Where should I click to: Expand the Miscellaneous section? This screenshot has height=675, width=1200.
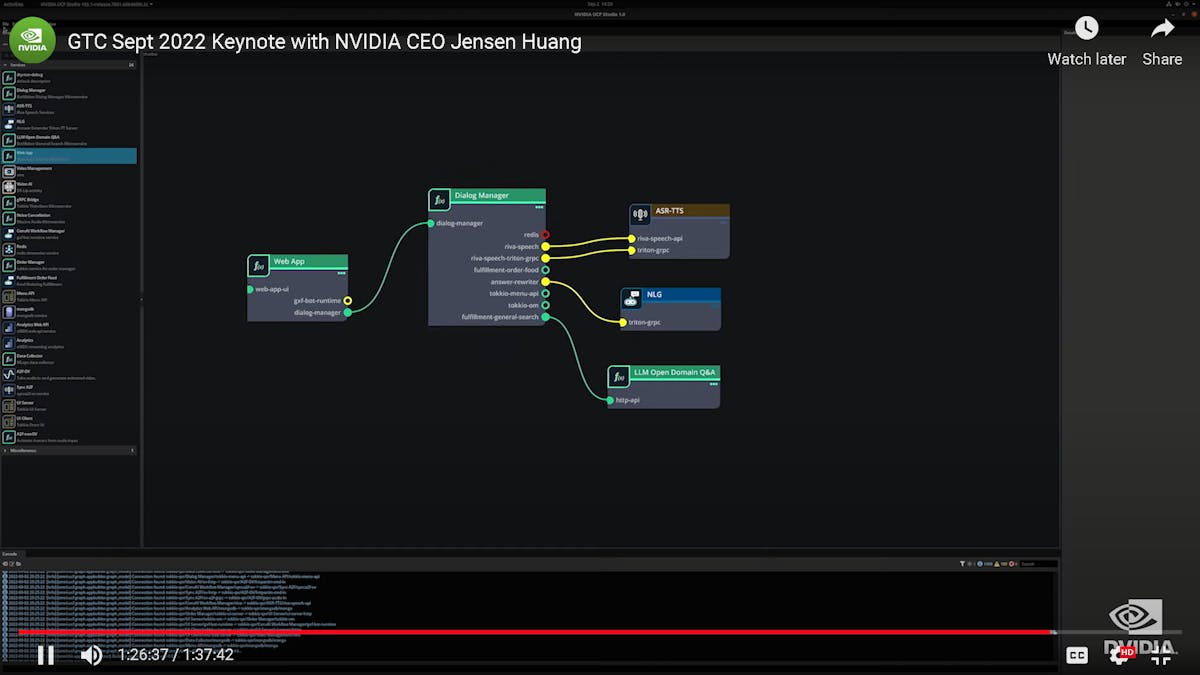pyautogui.click(x=5, y=451)
